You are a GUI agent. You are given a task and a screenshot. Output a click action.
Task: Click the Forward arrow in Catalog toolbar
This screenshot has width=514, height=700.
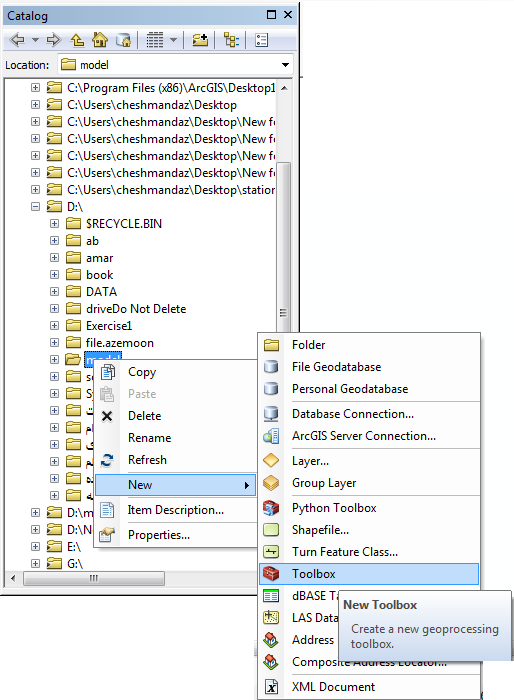pyautogui.click(x=54, y=40)
